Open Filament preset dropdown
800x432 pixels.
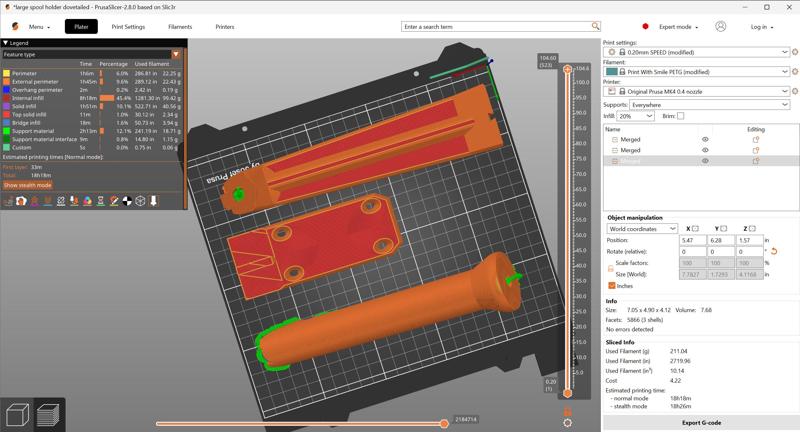[696, 72]
